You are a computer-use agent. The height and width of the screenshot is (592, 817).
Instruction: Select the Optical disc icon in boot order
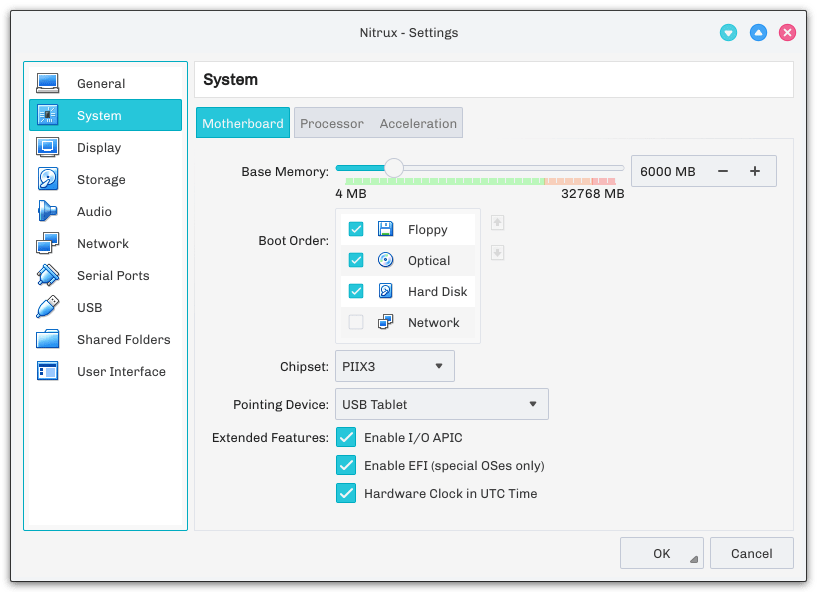386,260
